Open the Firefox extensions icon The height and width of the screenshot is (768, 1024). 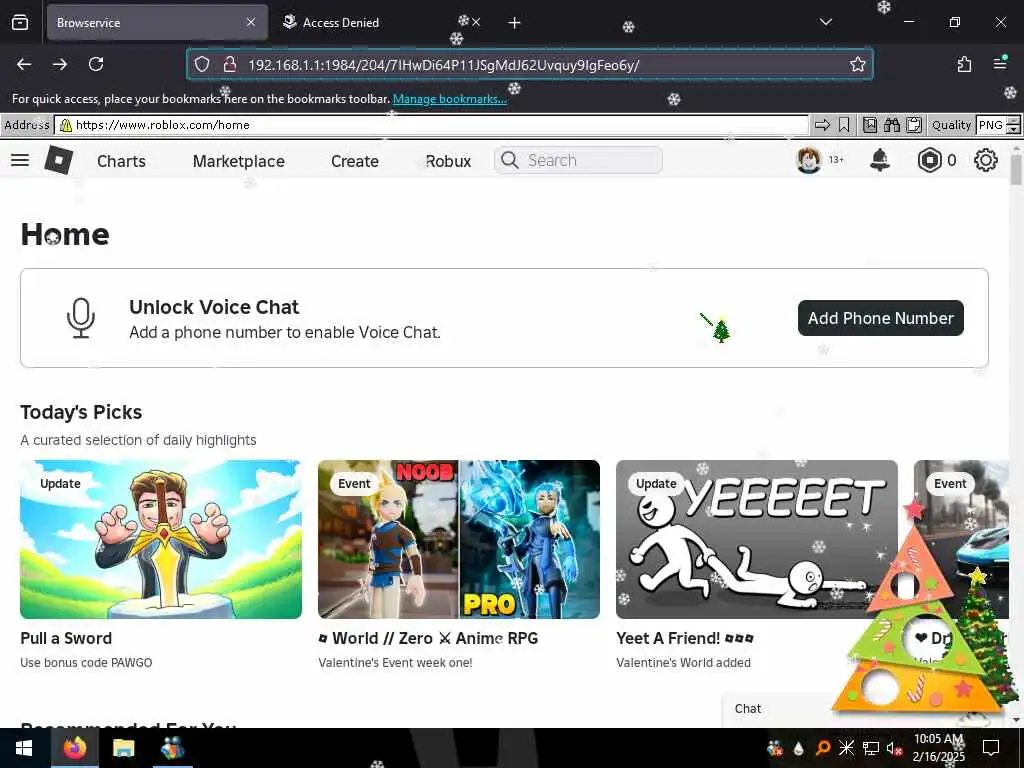click(964, 64)
